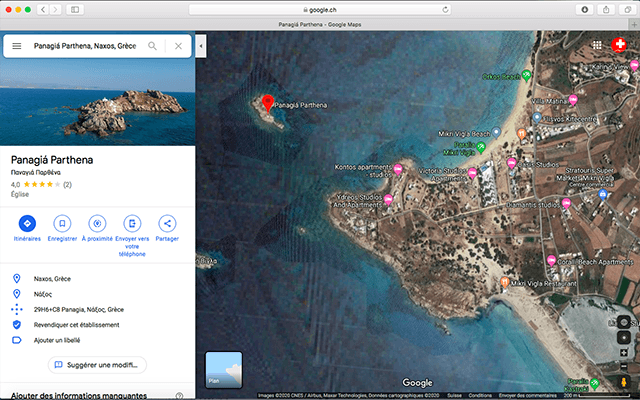Click the À proximité nearby icon

coord(97,223)
